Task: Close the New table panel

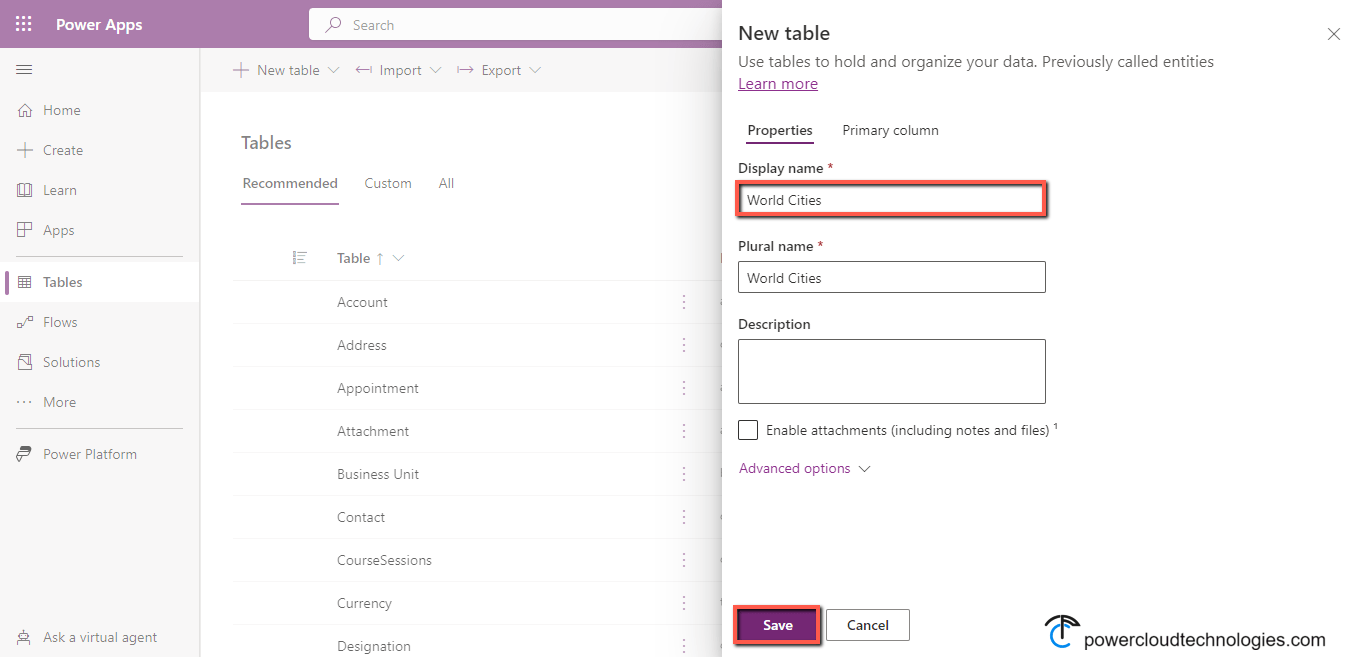Action: 1333,34
